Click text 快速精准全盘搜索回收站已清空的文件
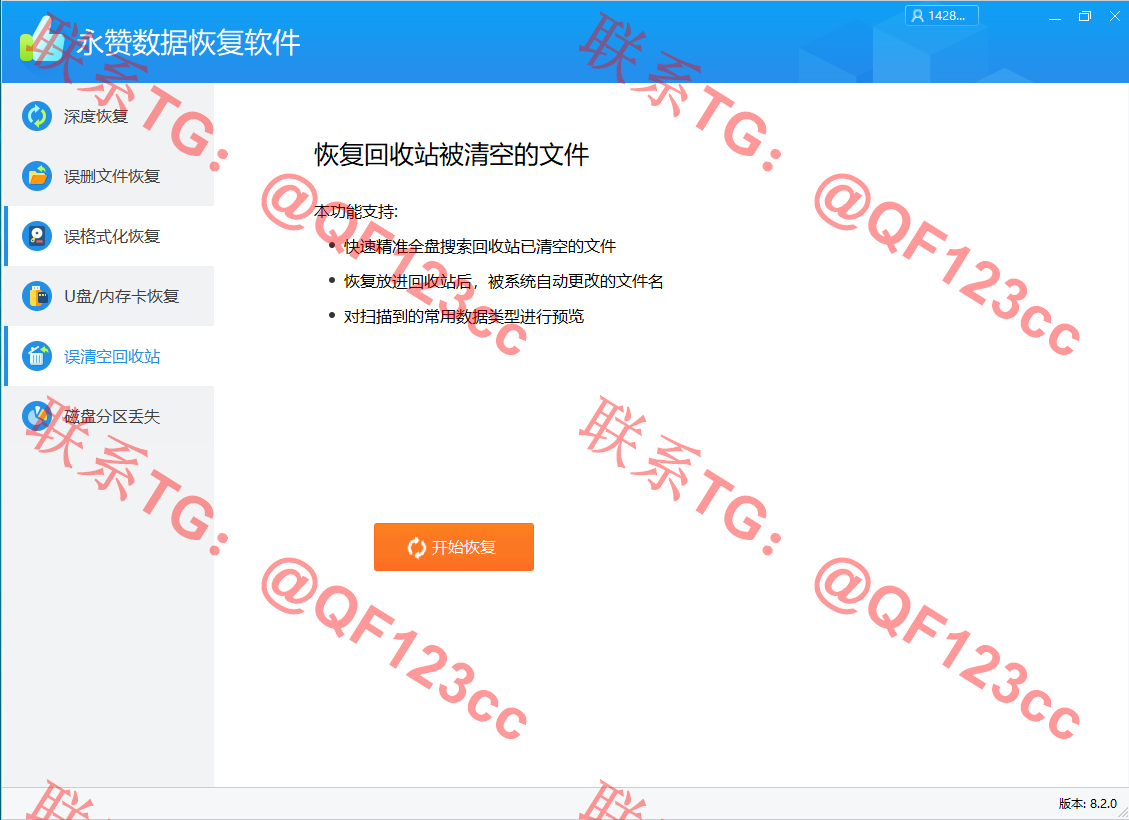 pyautogui.click(x=480, y=246)
